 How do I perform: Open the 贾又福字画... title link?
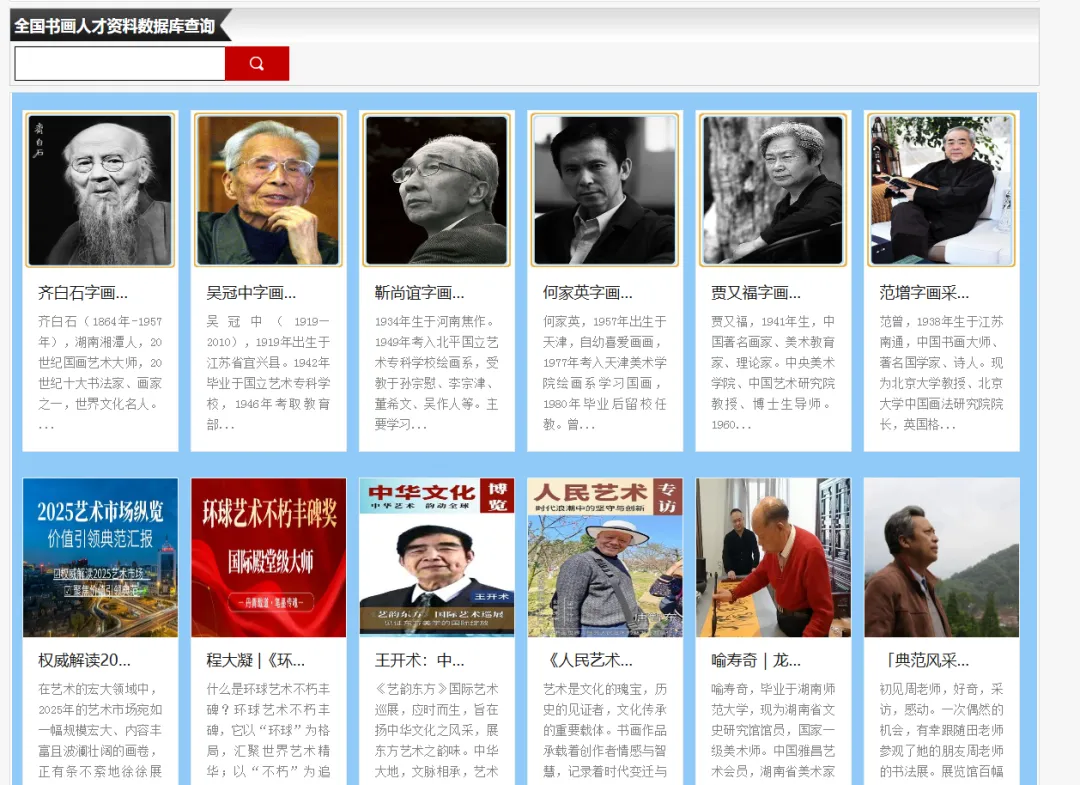click(x=756, y=293)
